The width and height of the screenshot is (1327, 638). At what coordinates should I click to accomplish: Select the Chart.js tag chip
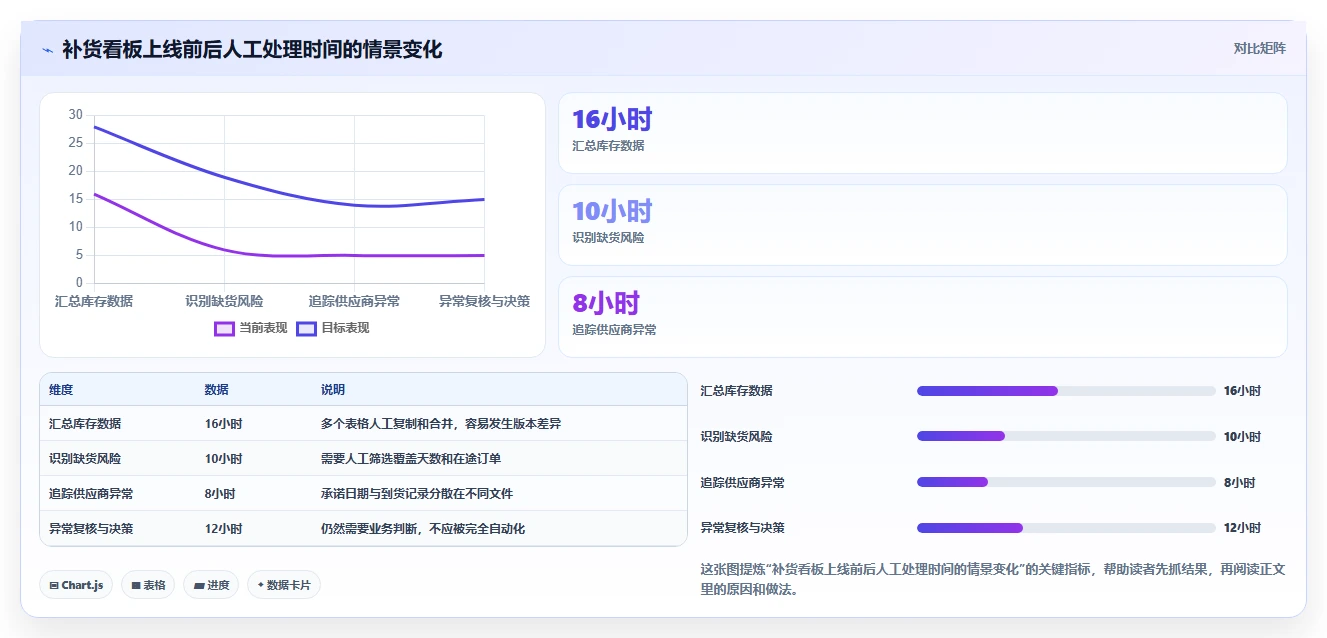coord(76,585)
